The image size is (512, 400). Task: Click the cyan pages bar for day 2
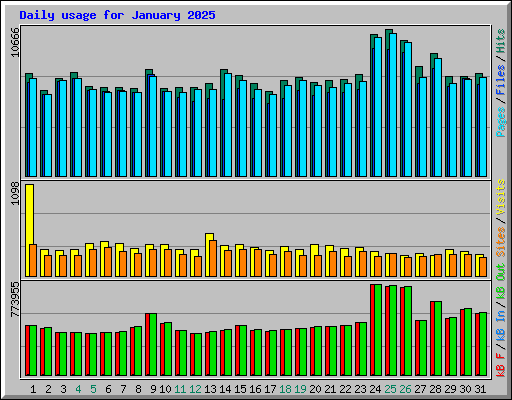48,135
